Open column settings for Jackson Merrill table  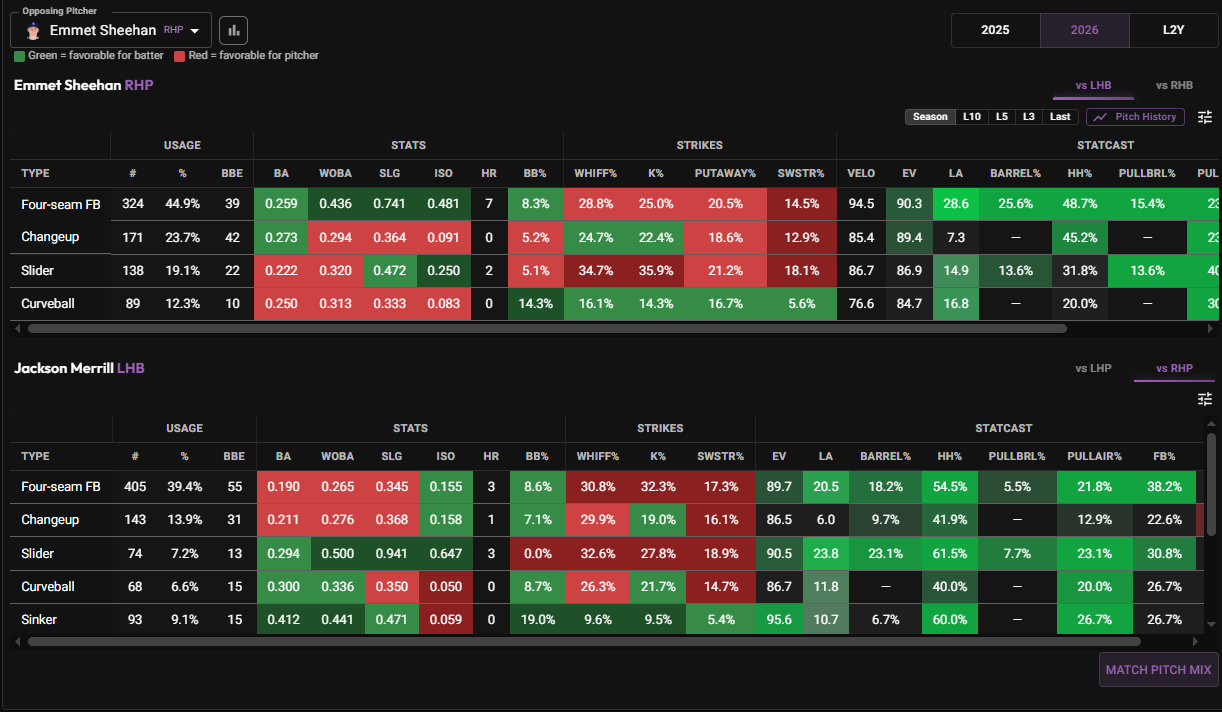click(1204, 399)
